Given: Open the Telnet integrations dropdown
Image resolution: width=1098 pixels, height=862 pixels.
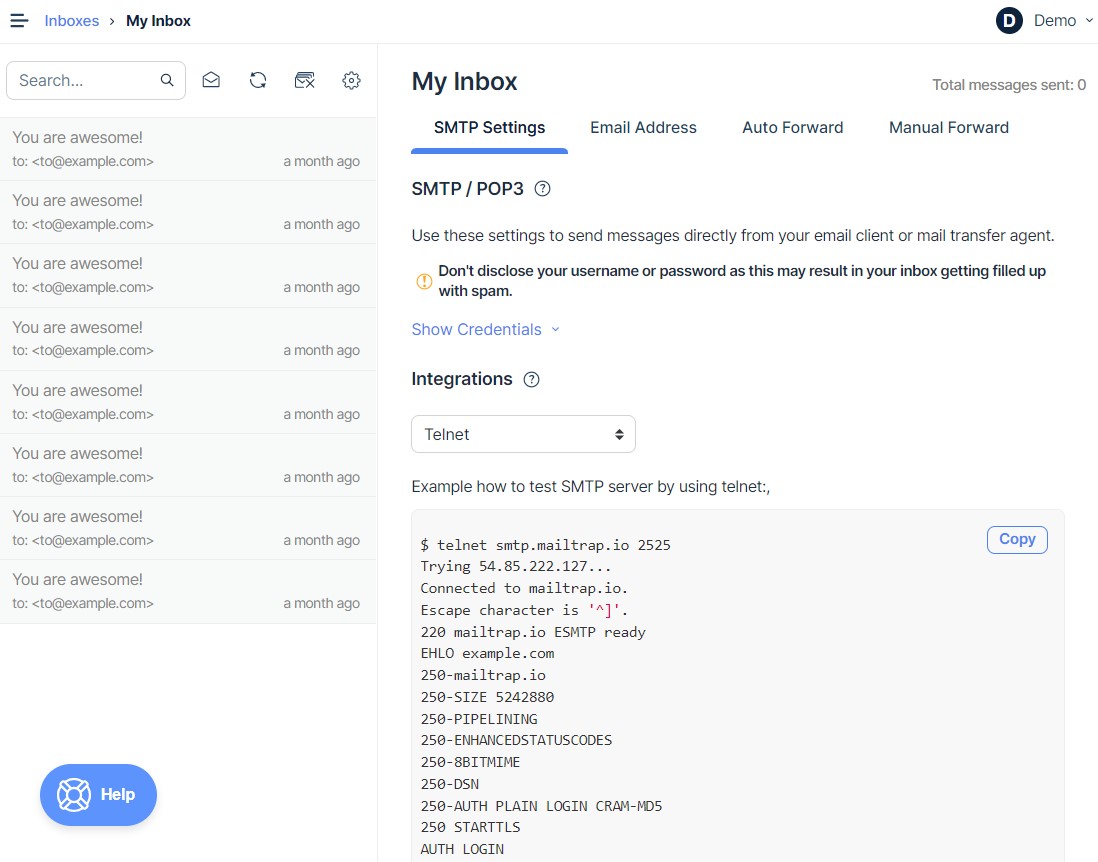Looking at the screenshot, I should point(523,434).
